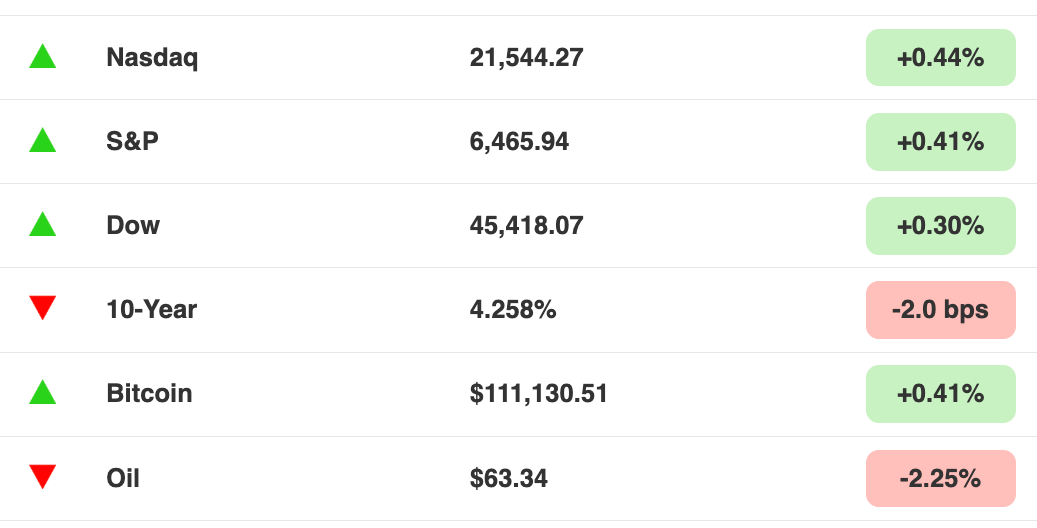Click the 10-Year yield value 4.258%
The height and width of the screenshot is (528, 1037).
513,310
